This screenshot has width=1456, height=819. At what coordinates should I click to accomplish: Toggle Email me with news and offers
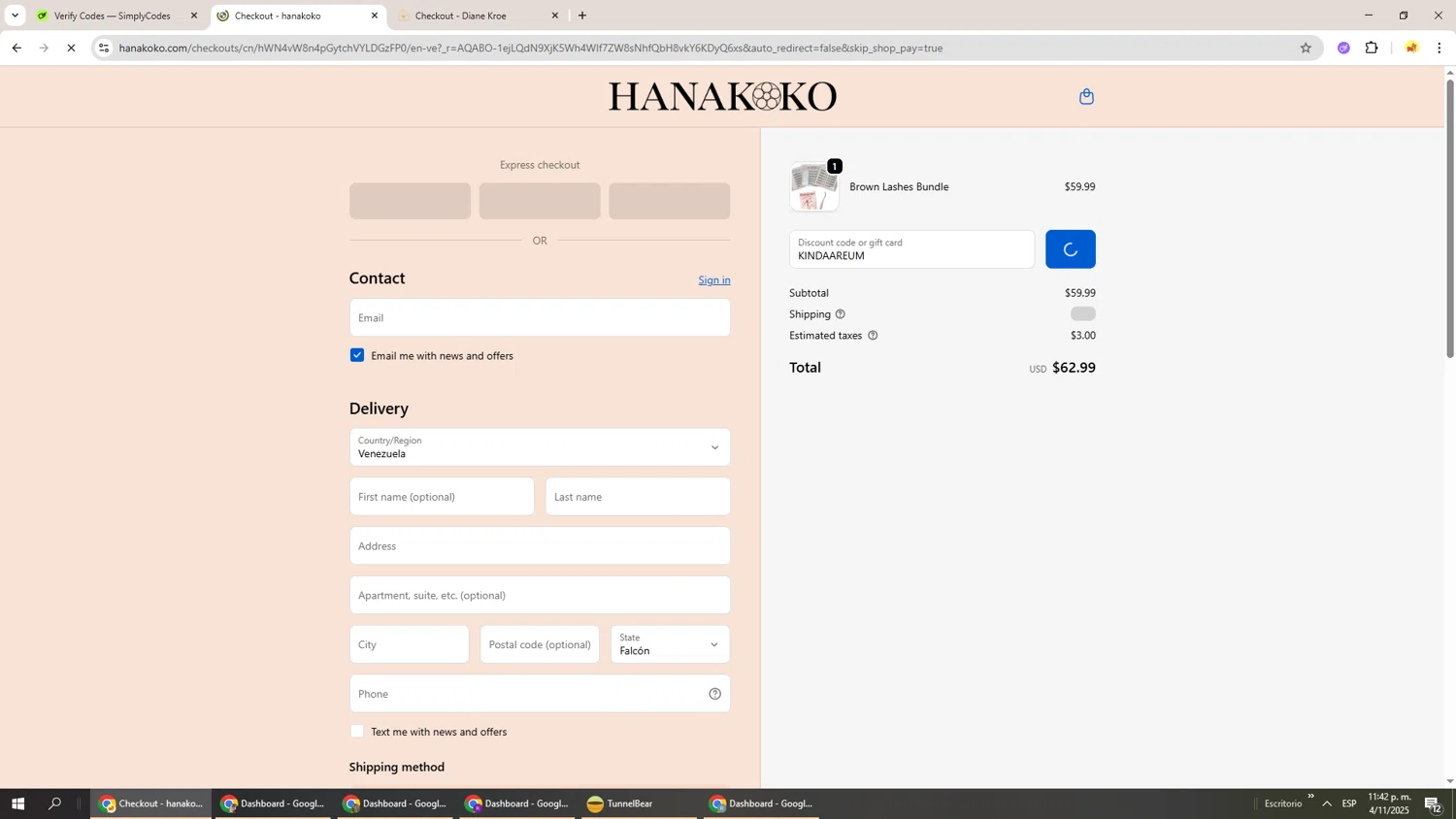pos(357,355)
